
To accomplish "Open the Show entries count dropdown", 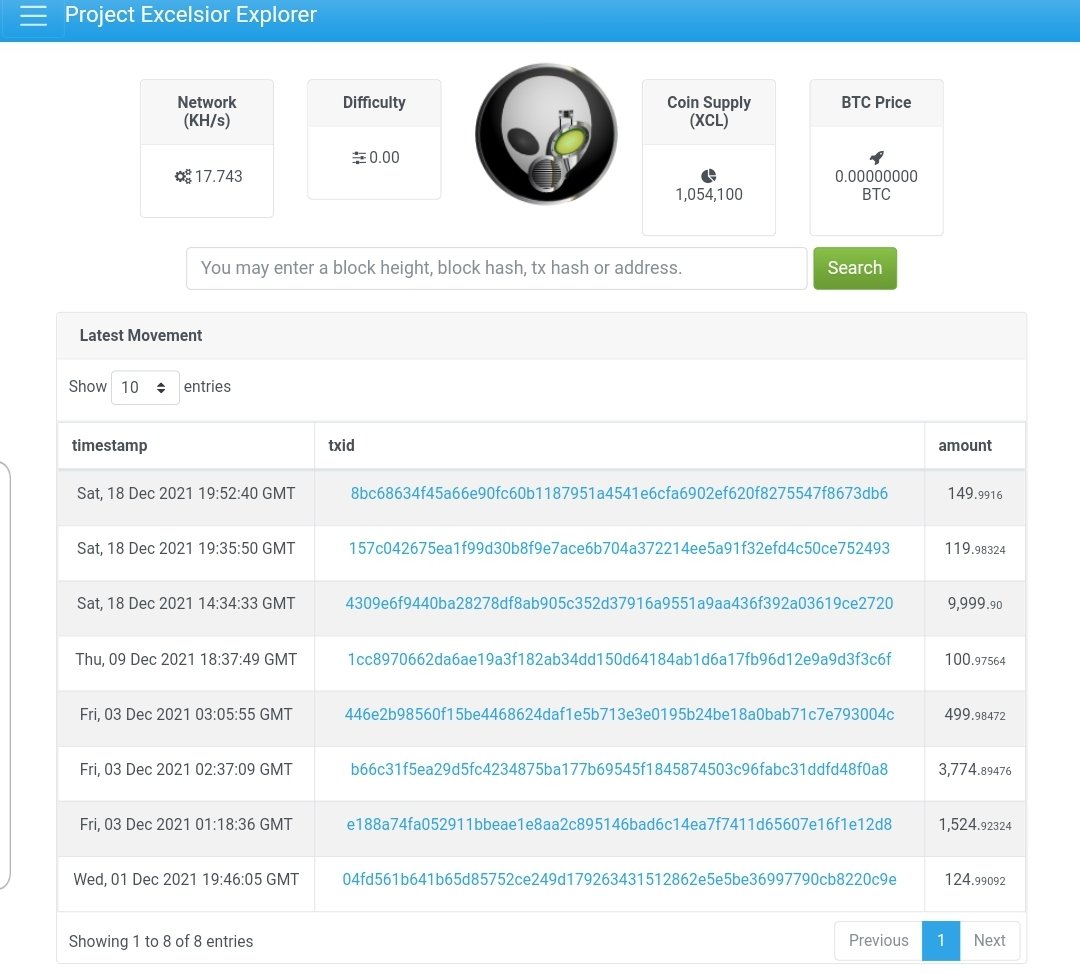I will (x=145, y=387).
